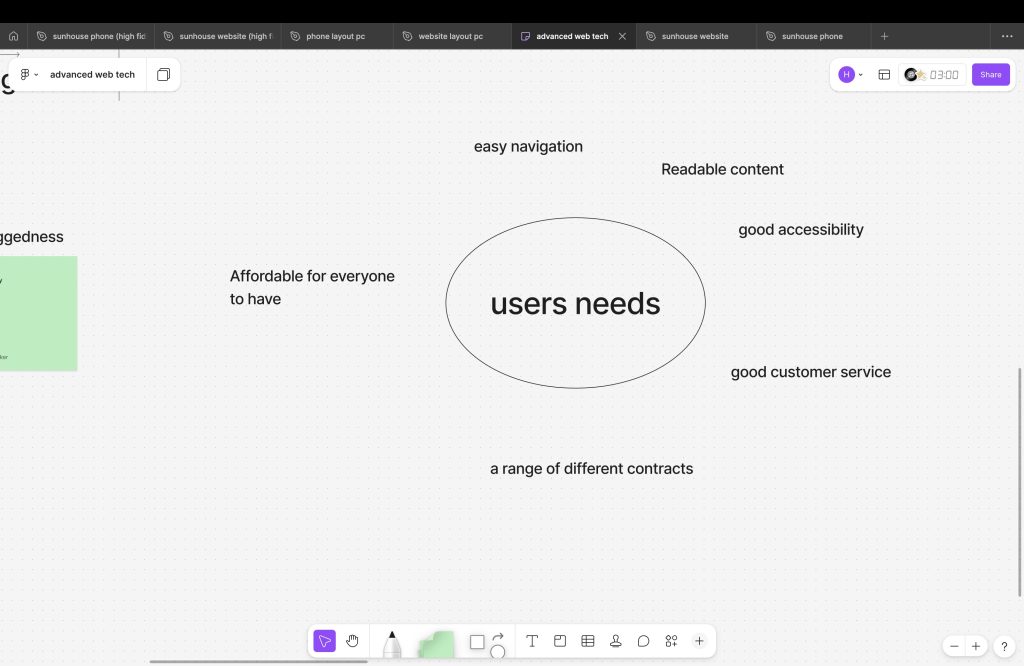Expand the user avatar H dropdown
This screenshot has width=1024, height=666.
(851, 75)
